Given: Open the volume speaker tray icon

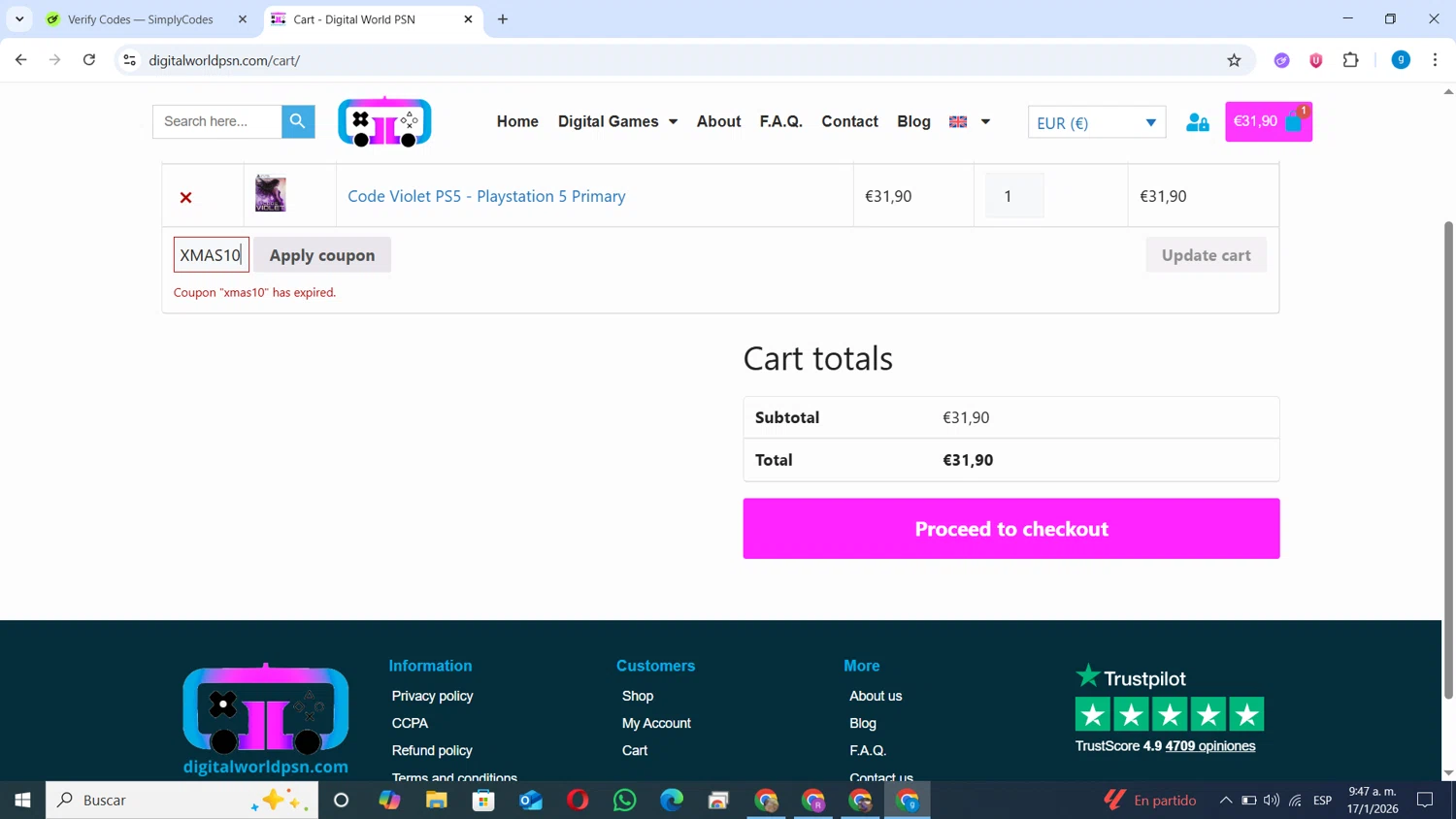Looking at the screenshot, I should (x=1272, y=801).
